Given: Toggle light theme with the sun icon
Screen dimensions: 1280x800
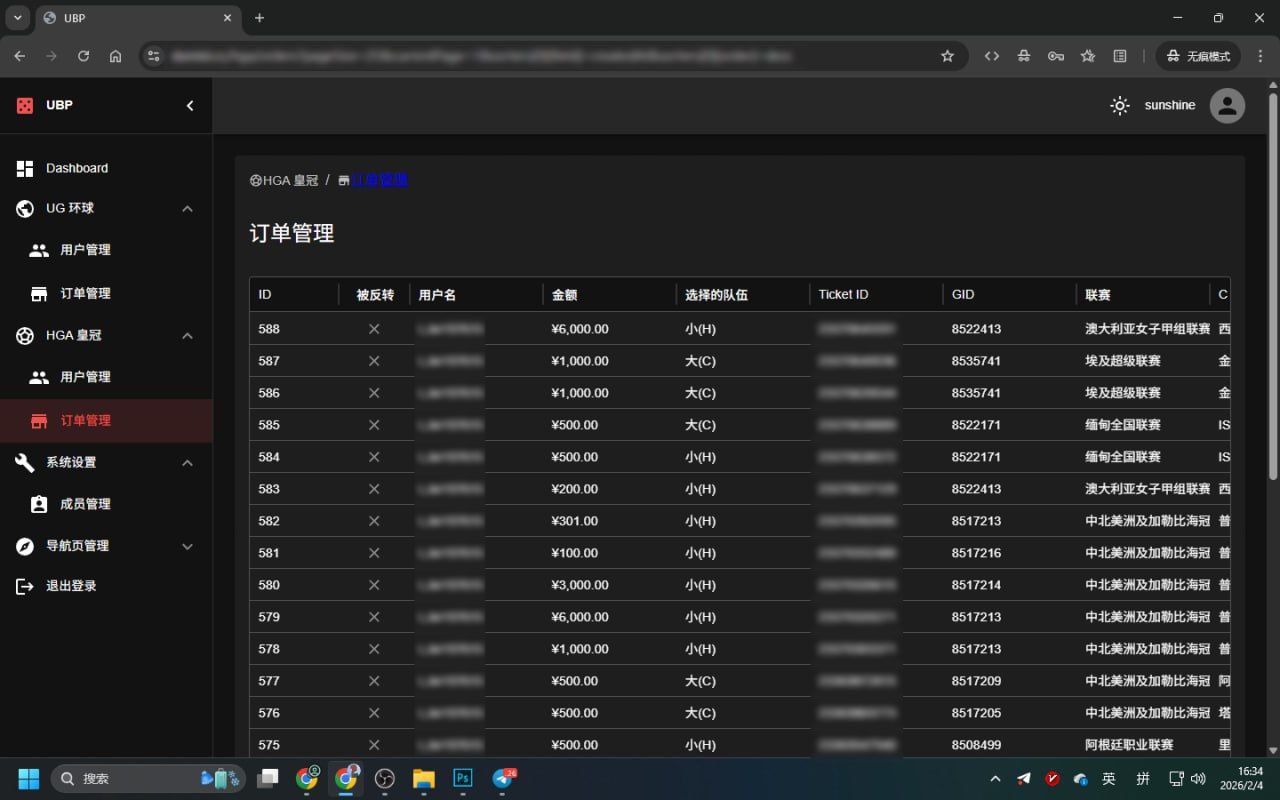Looking at the screenshot, I should [x=1119, y=105].
